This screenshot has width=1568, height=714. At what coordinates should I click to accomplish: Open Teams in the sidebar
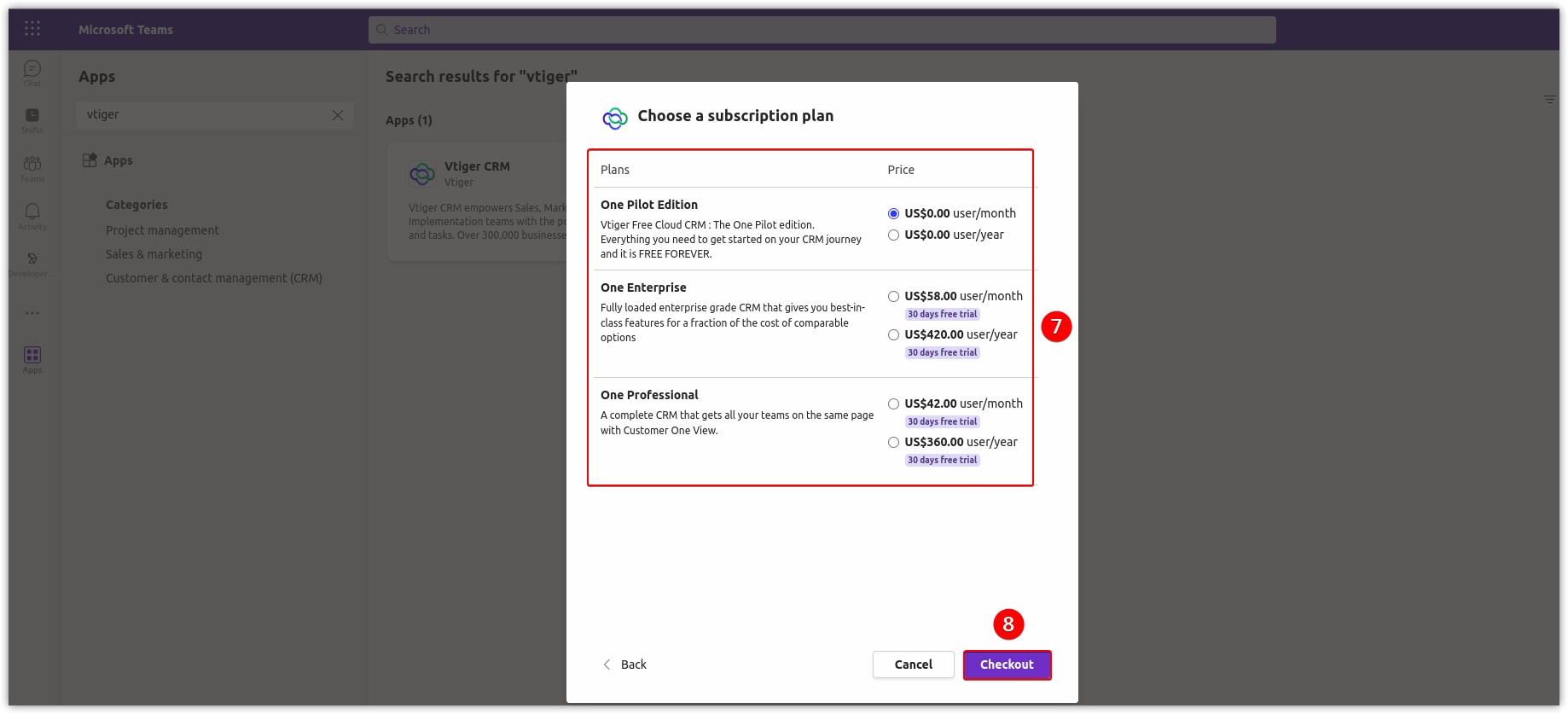click(32, 168)
